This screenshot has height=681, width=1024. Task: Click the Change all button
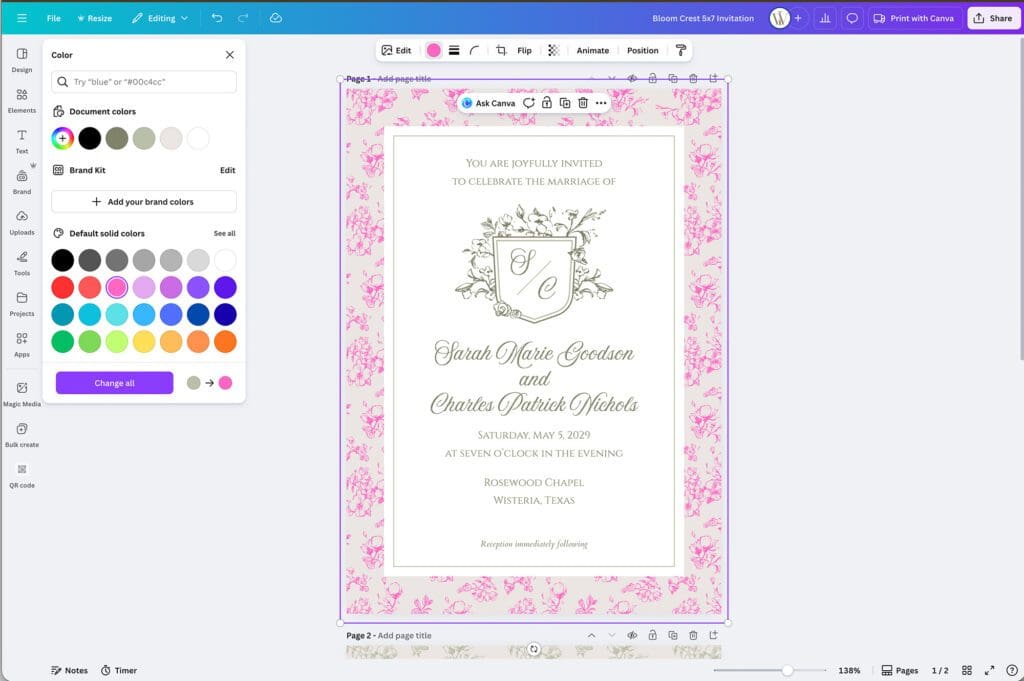113,382
